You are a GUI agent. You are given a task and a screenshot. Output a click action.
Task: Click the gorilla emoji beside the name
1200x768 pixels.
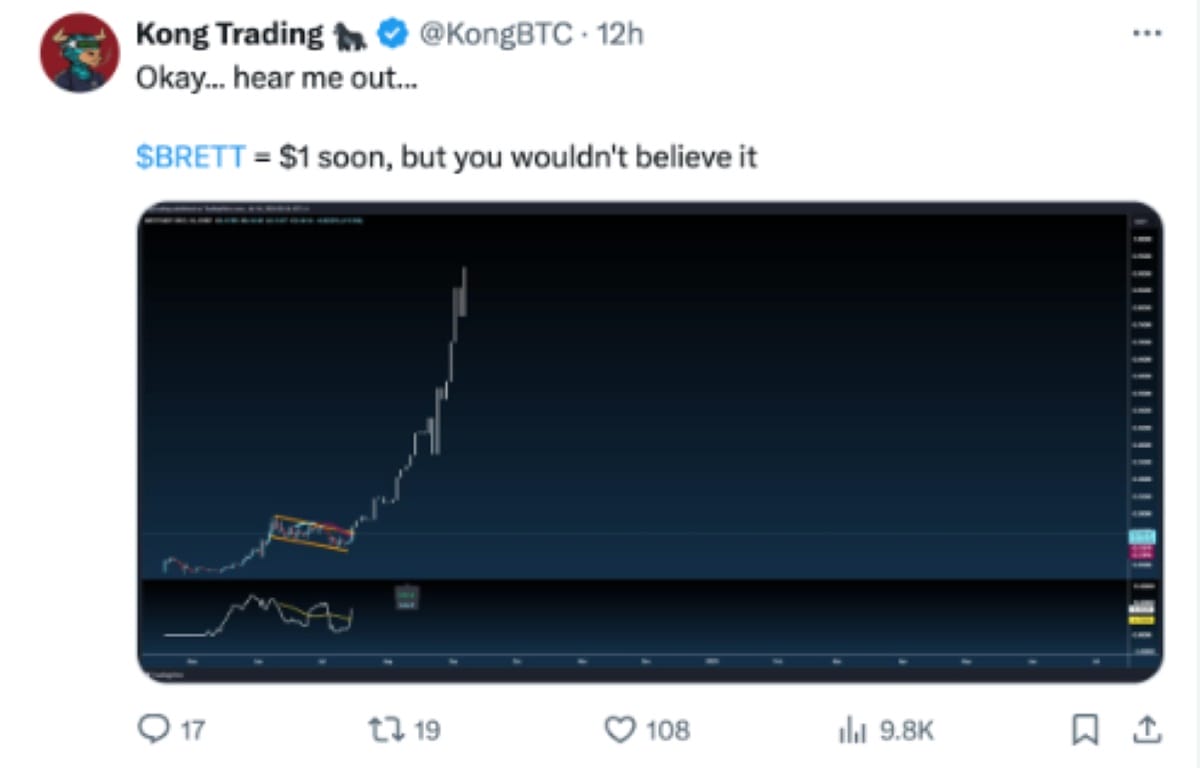pos(350,36)
